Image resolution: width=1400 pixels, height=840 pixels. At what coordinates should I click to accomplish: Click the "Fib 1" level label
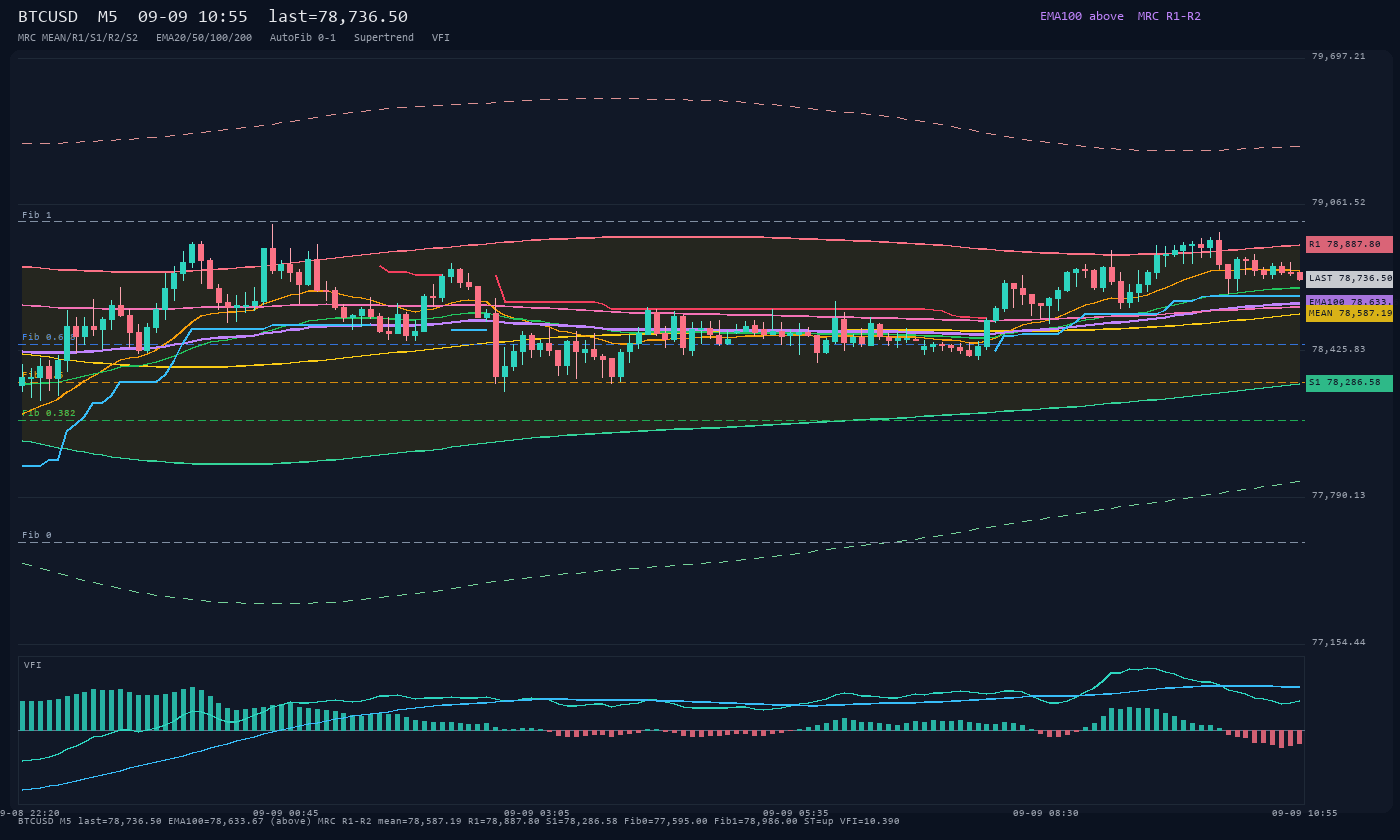(x=37, y=215)
